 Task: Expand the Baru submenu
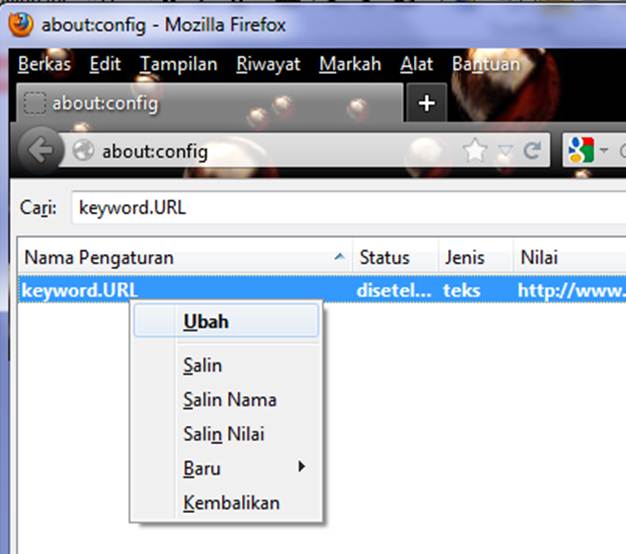coord(226,468)
